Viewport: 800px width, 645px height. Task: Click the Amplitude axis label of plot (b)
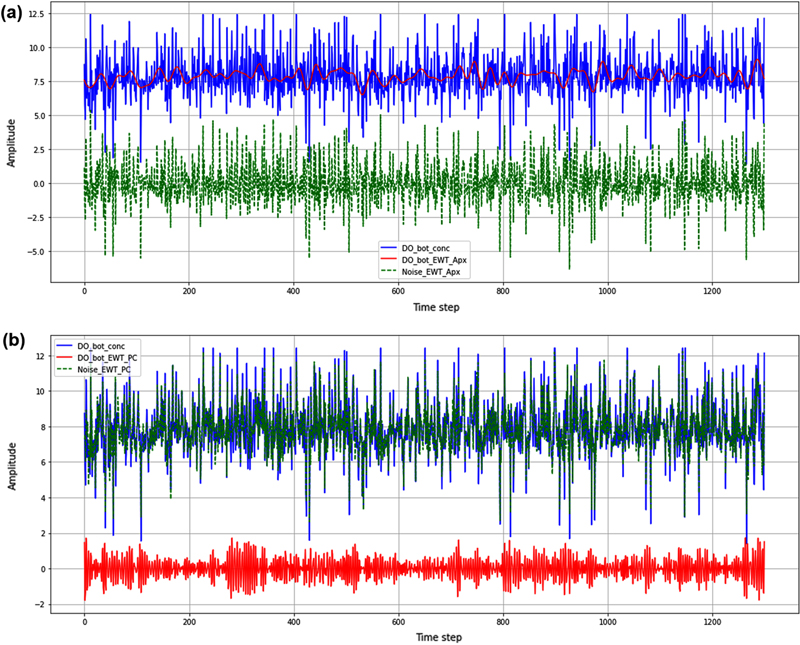12,466
